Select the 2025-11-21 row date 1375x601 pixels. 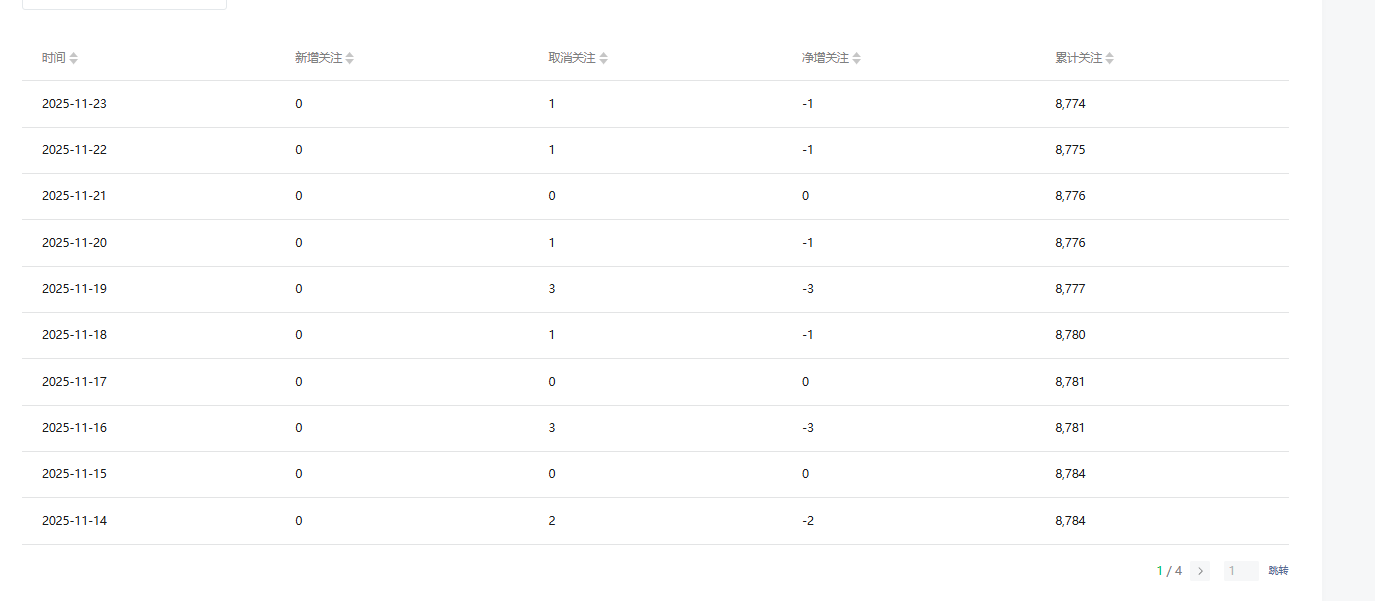[74, 196]
